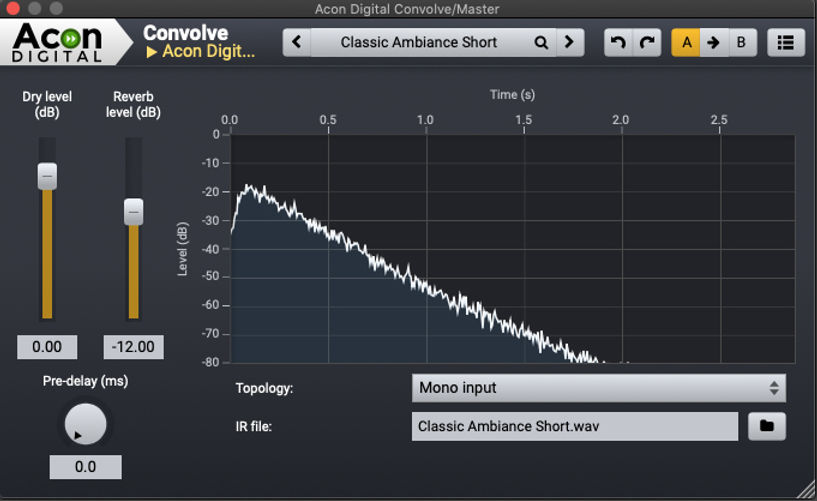Viewport: 817px width, 501px height.
Task: Click the Topology: label
Action: coord(264,389)
